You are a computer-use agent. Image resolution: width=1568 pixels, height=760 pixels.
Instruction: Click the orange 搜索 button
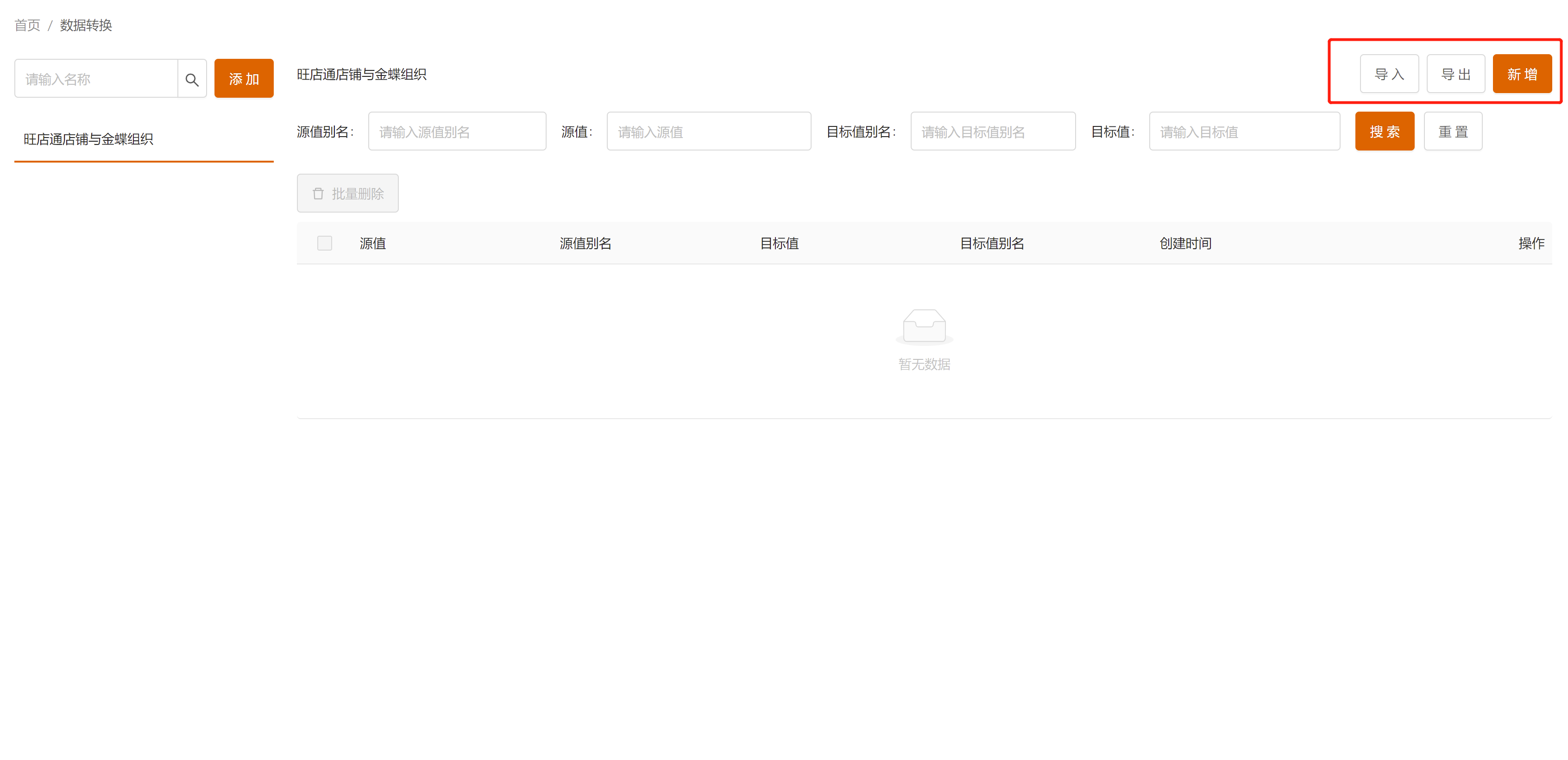tap(1384, 132)
